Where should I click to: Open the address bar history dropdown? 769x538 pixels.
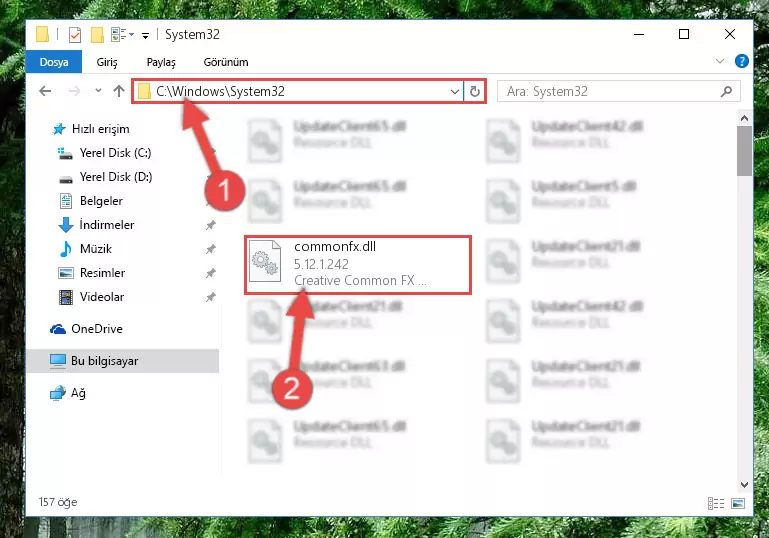455,91
